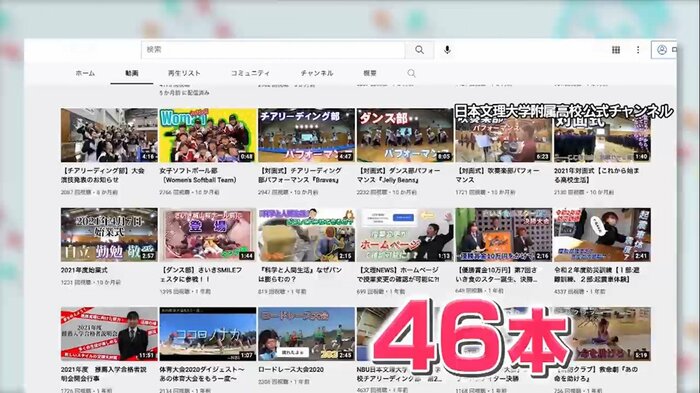Open the vertical three-dot settings menu
Image resolution: width=700 pixels, height=393 pixels.
click(x=638, y=50)
